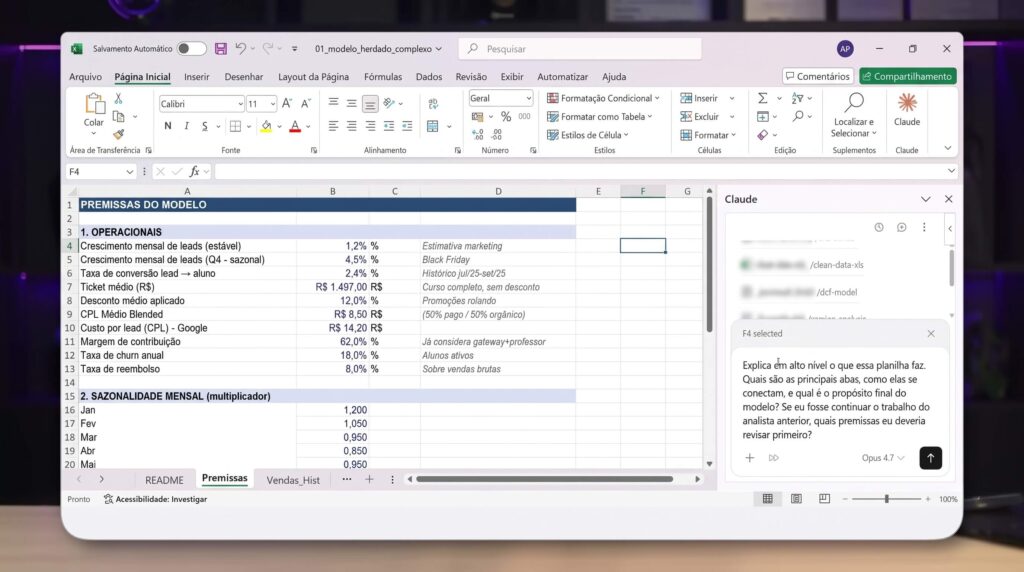Click the insert function fx icon
1024x572 pixels.
pos(194,171)
